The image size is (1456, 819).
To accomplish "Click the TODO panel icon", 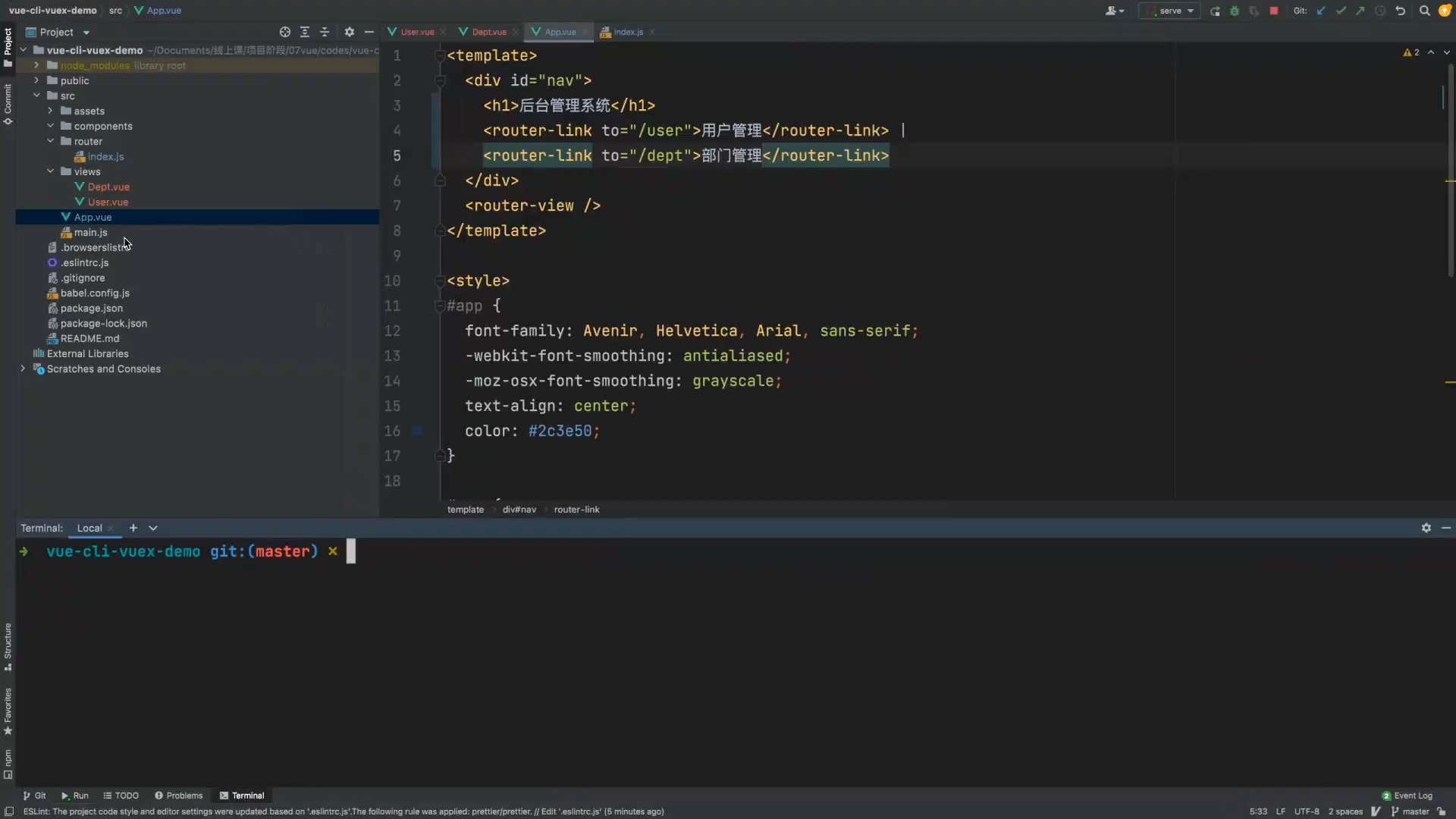I will pyautogui.click(x=121, y=795).
